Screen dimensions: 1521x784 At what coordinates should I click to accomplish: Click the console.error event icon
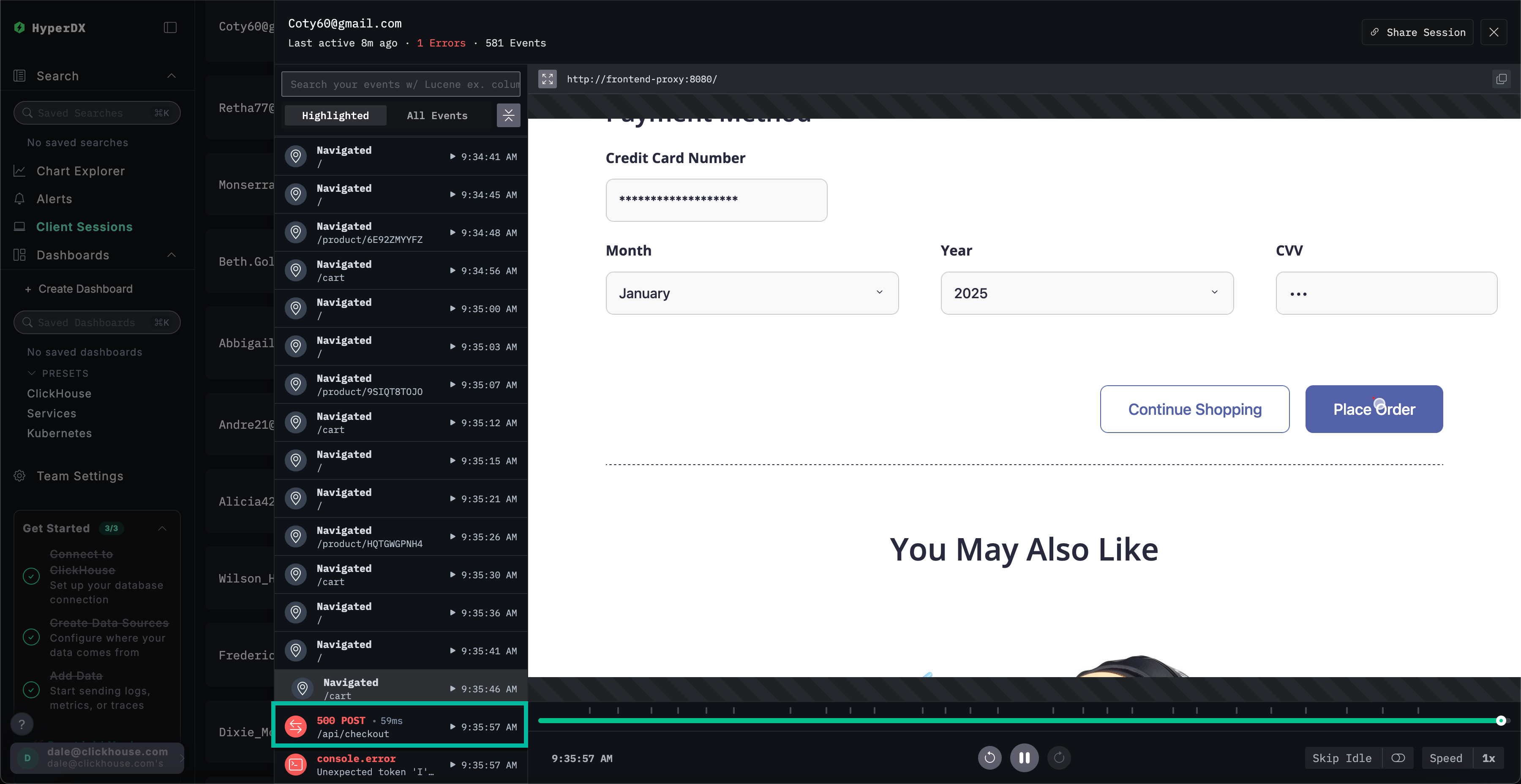click(x=296, y=765)
